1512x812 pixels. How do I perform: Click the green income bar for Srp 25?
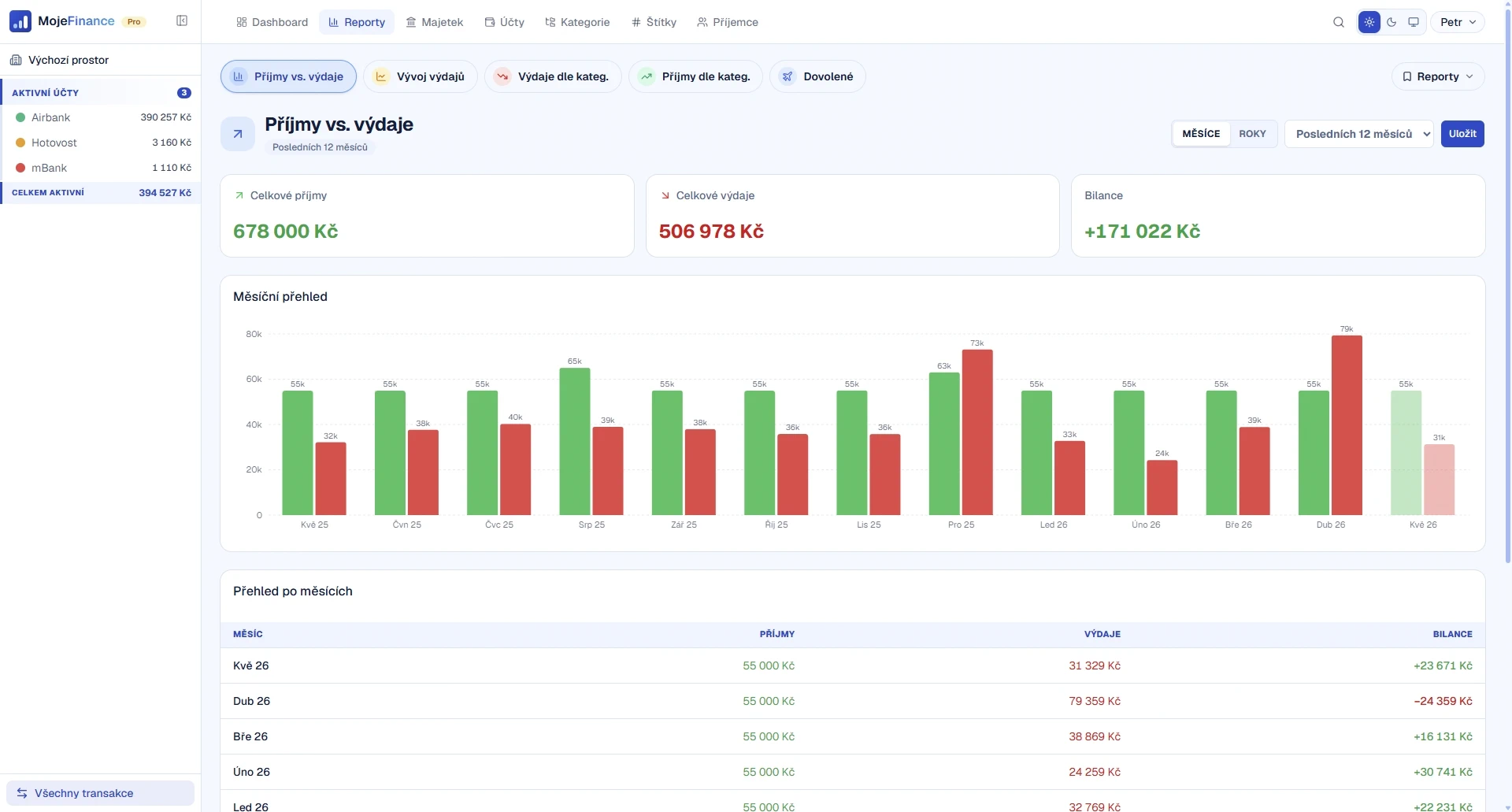[575, 441]
